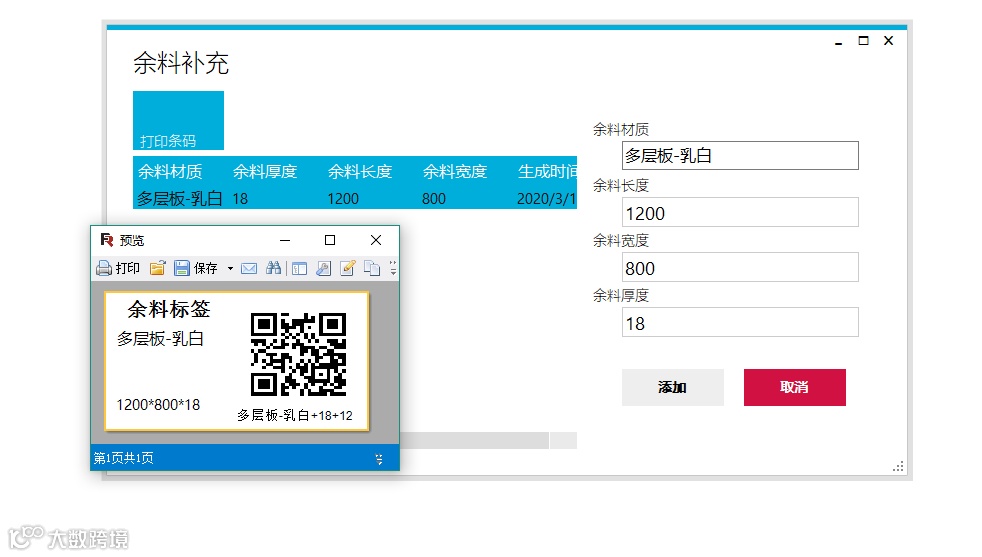Click the red 取消 button
The width and height of the screenshot is (982, 557).
(795, 387)
